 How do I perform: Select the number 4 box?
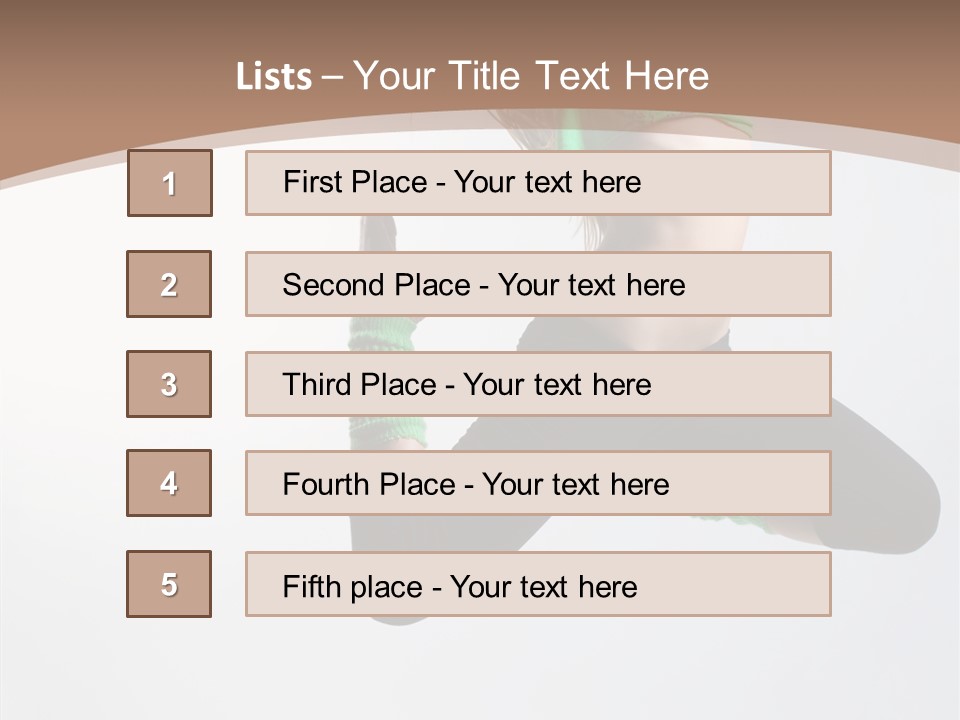pyautogui.click(x=169, y=483)
